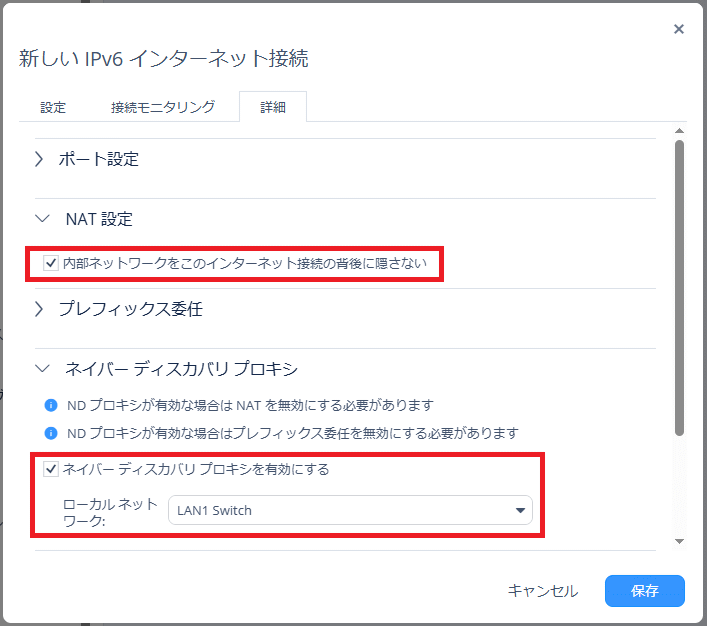The width and height of the screenshot is (707, 626).
Task: Click the 保存 button
Action: (644, 591)
